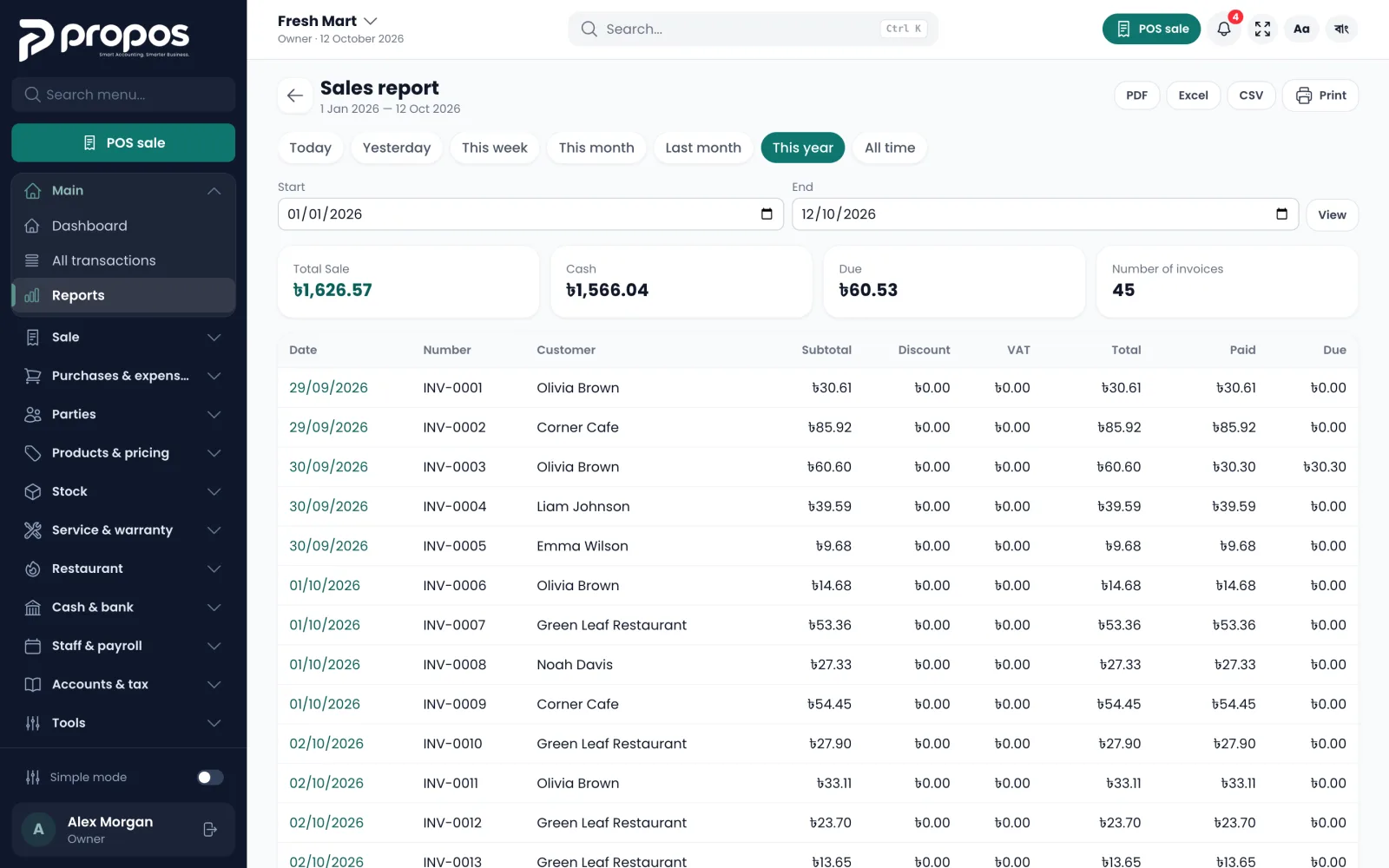Go back using the arrow beside Sales report

pos(295,95)
